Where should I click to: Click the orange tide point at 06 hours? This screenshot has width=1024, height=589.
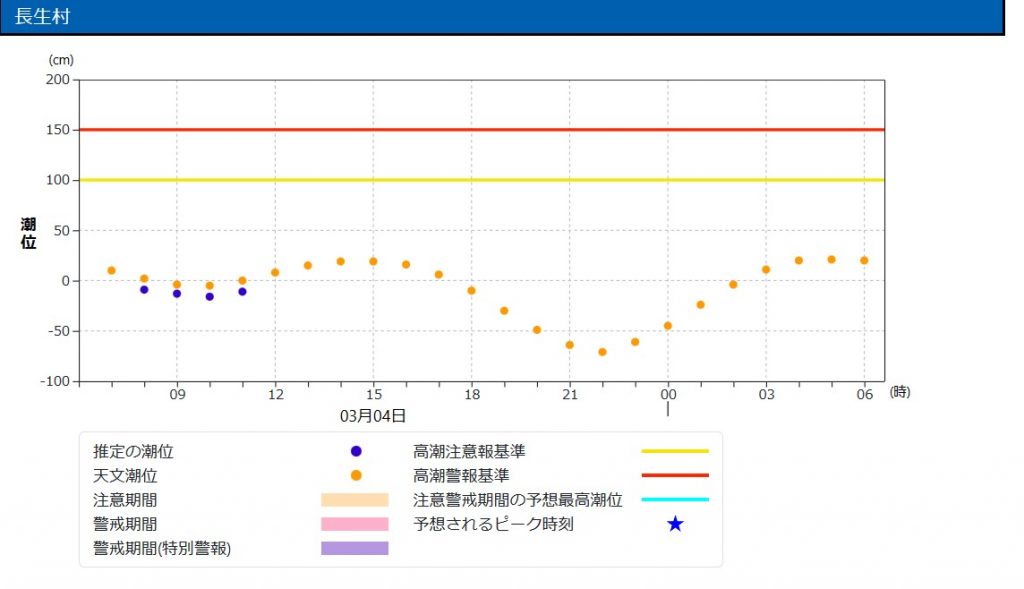(x=864, y=260)
